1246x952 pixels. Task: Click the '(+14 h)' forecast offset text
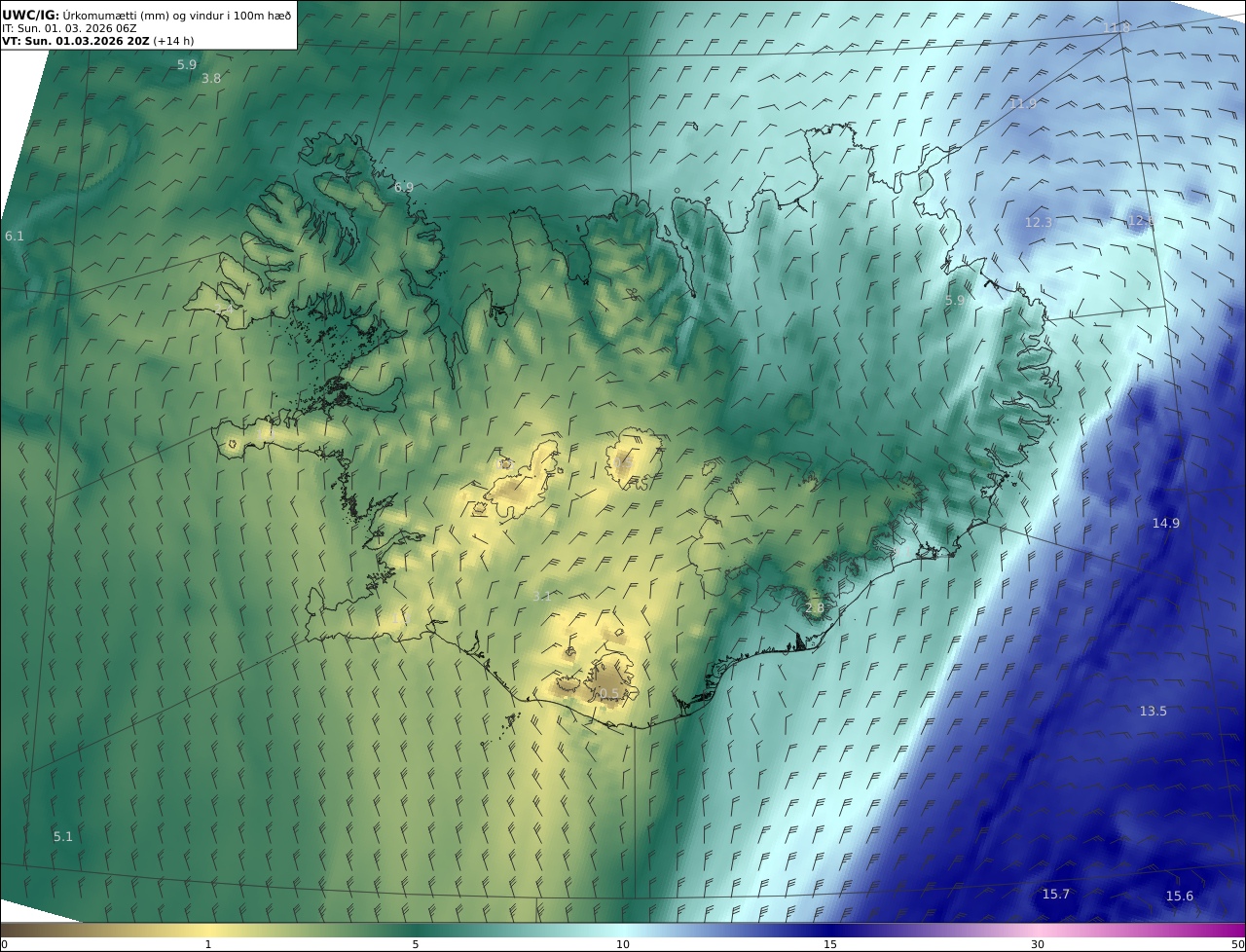tap(174, 42)
